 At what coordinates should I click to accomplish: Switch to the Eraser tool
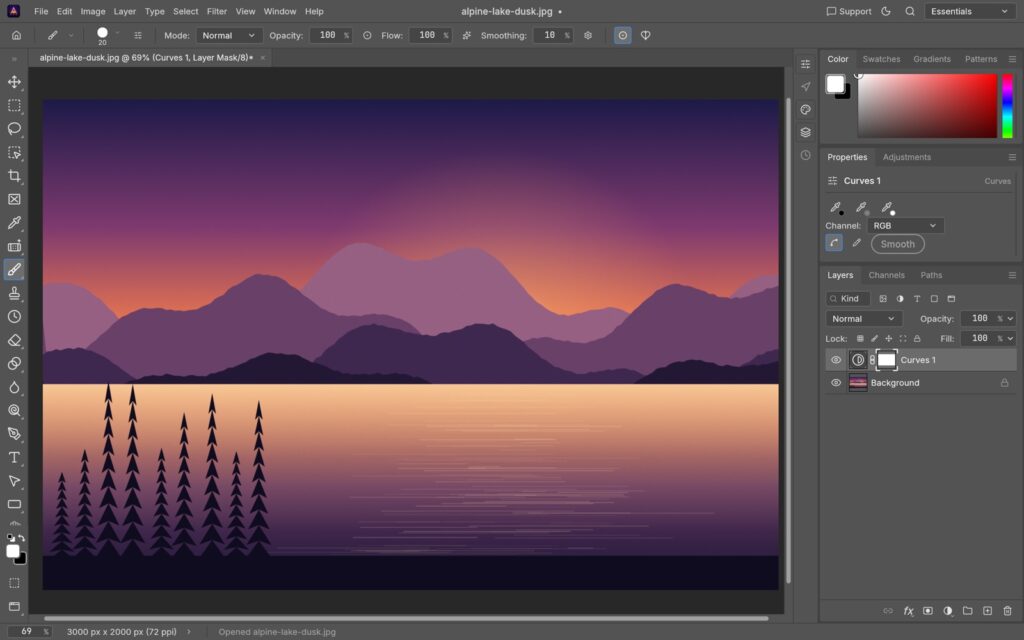click(x=14, y=340)
